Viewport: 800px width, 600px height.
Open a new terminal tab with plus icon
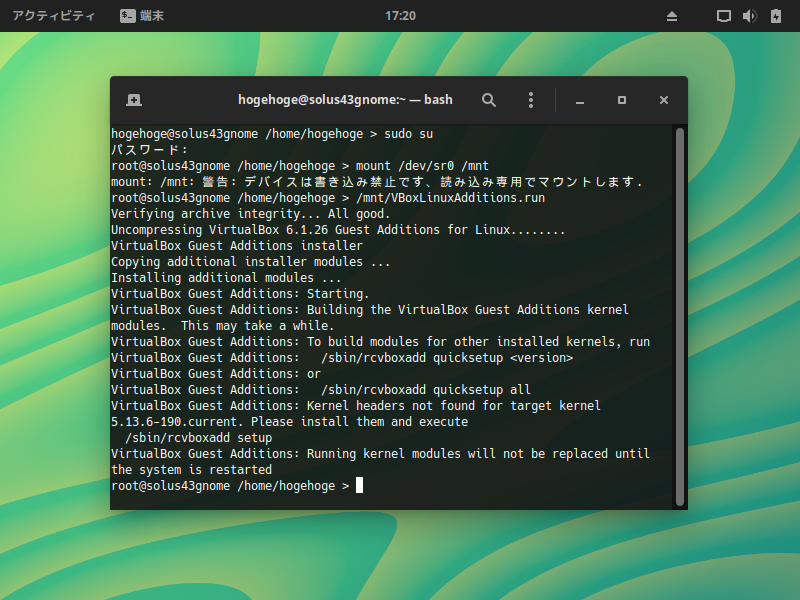(134, 100)
